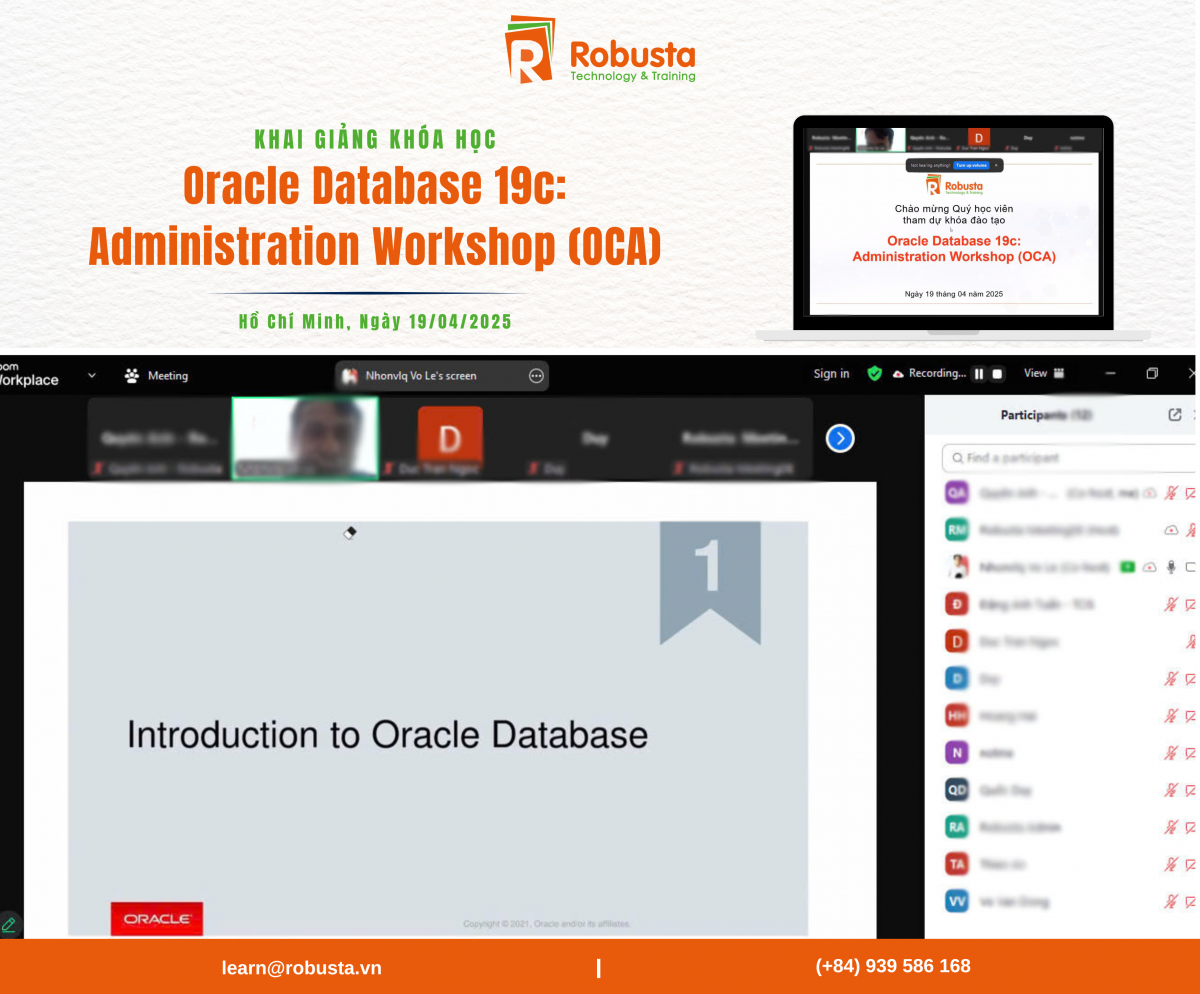Toggle muted mic in N row
This screenshot has width=1200, height=994.
pyautogui.click(x=1171, y=753)
